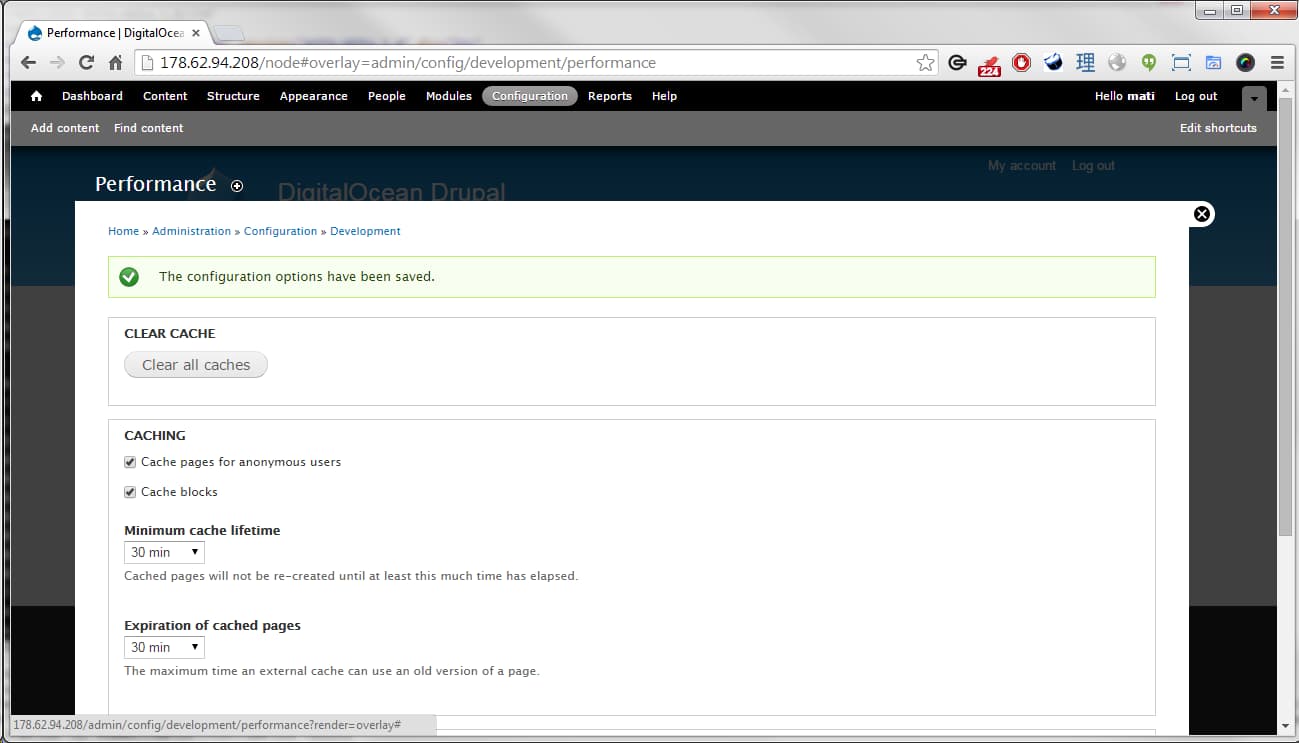Open Modules admin menu
The width and height of the screenshot is (1299, 743).
click(x=449, y=96)
